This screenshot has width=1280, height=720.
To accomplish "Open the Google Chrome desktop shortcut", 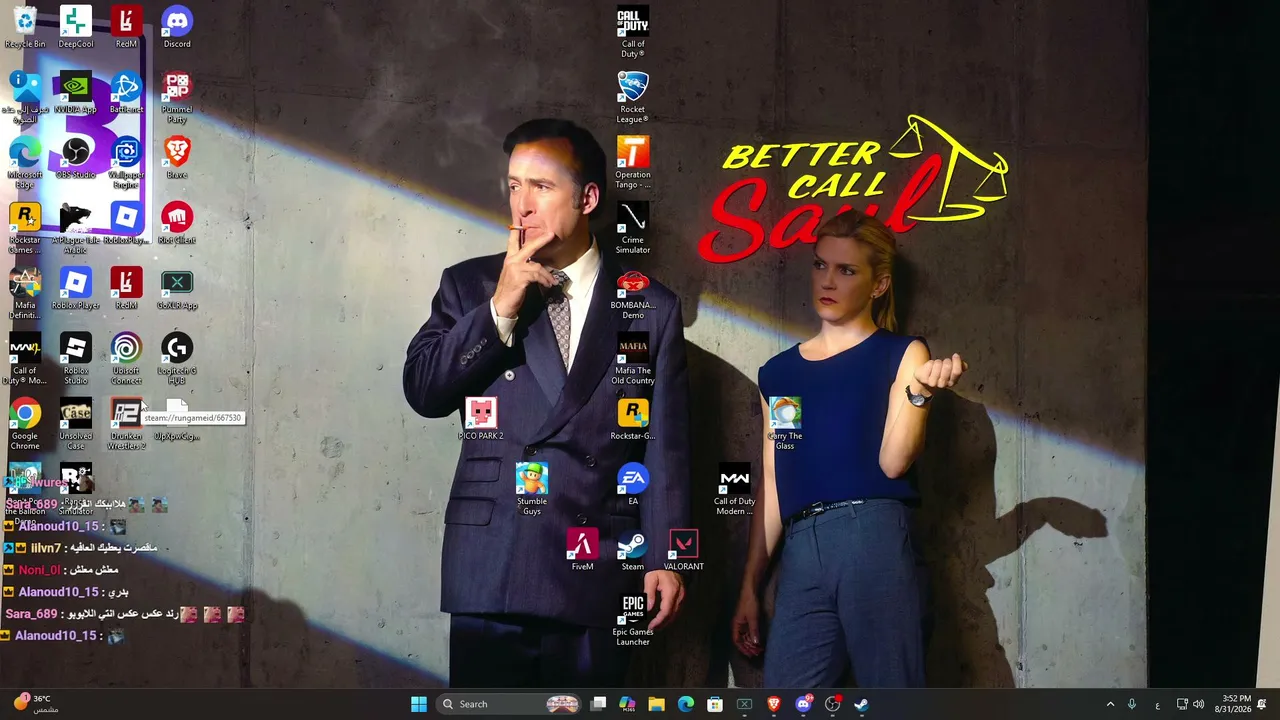I will tap(25, 425).
